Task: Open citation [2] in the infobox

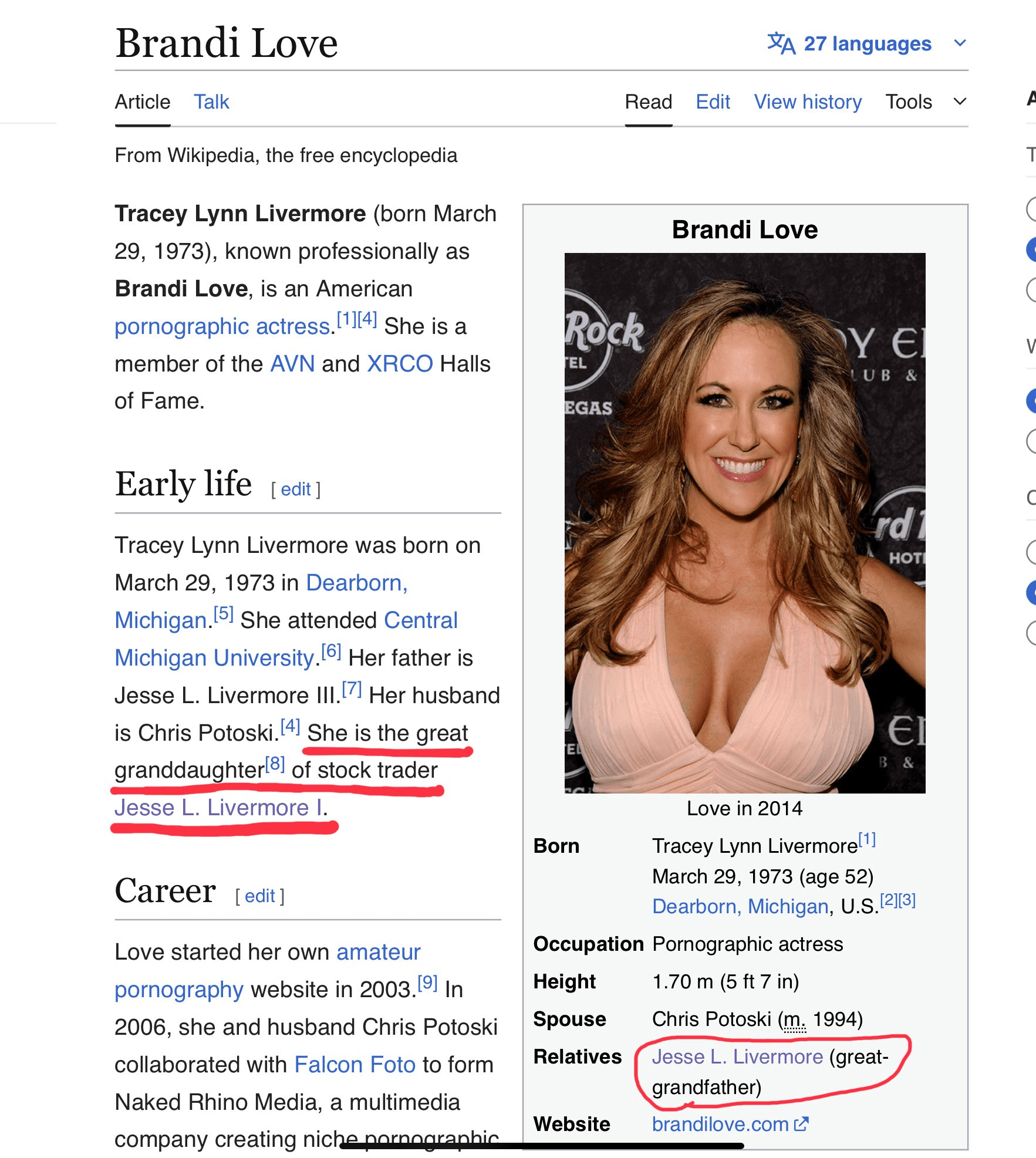Action: click(889, 900)
